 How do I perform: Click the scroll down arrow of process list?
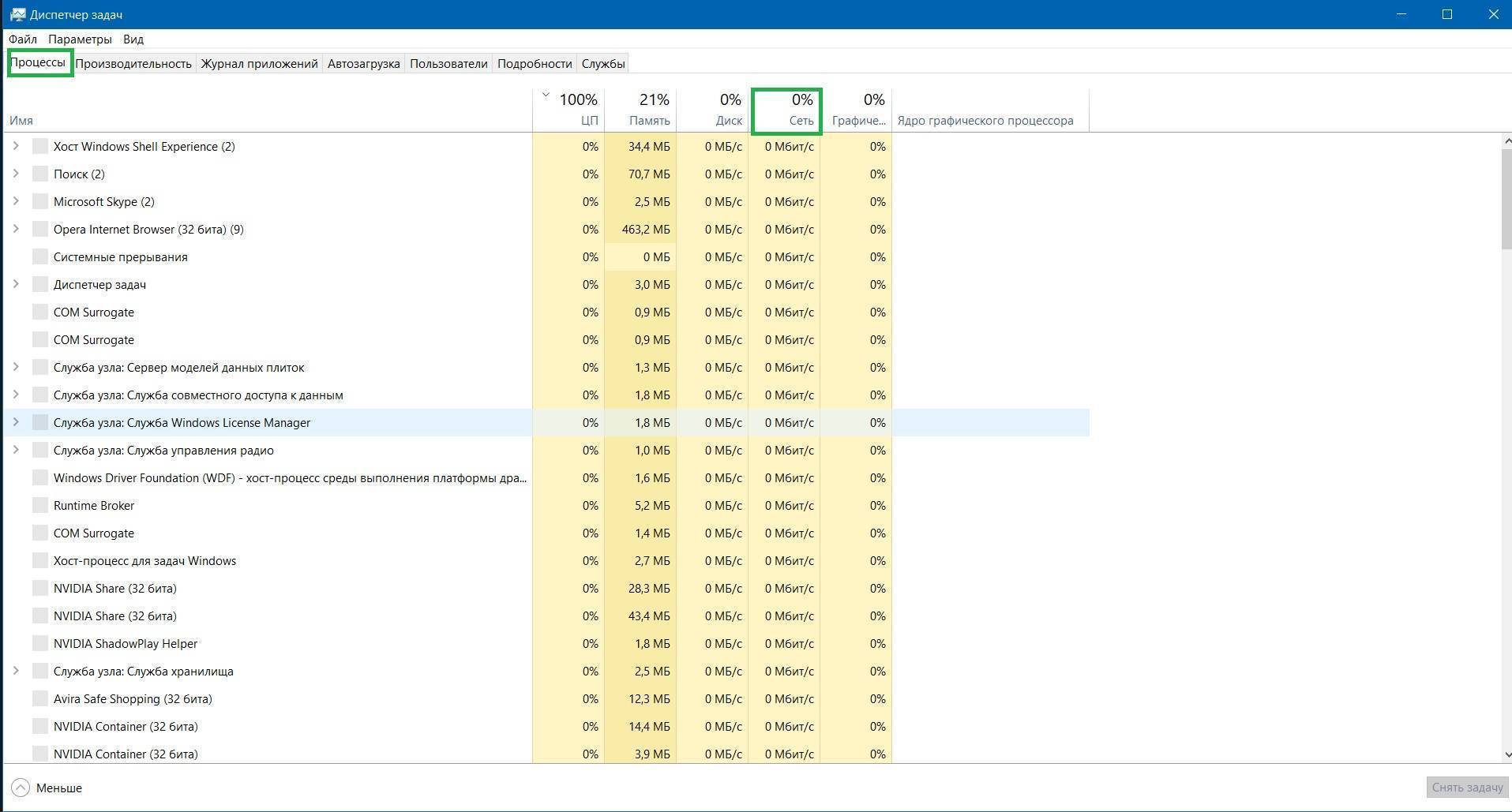(x=1506, y=754)
